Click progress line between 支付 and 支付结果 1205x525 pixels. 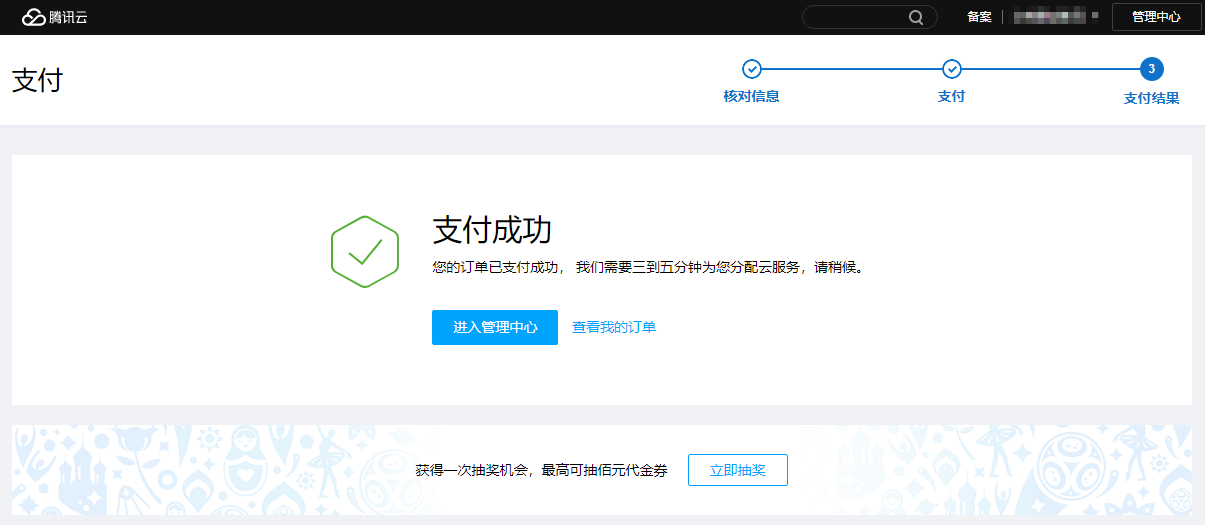pyautogui.click(x=1050, y=69)
